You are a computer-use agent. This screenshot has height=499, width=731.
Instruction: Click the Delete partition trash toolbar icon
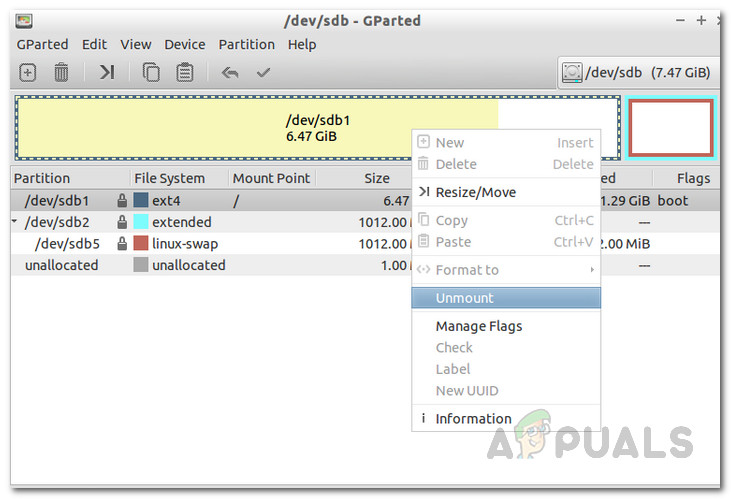pos(61,73)
